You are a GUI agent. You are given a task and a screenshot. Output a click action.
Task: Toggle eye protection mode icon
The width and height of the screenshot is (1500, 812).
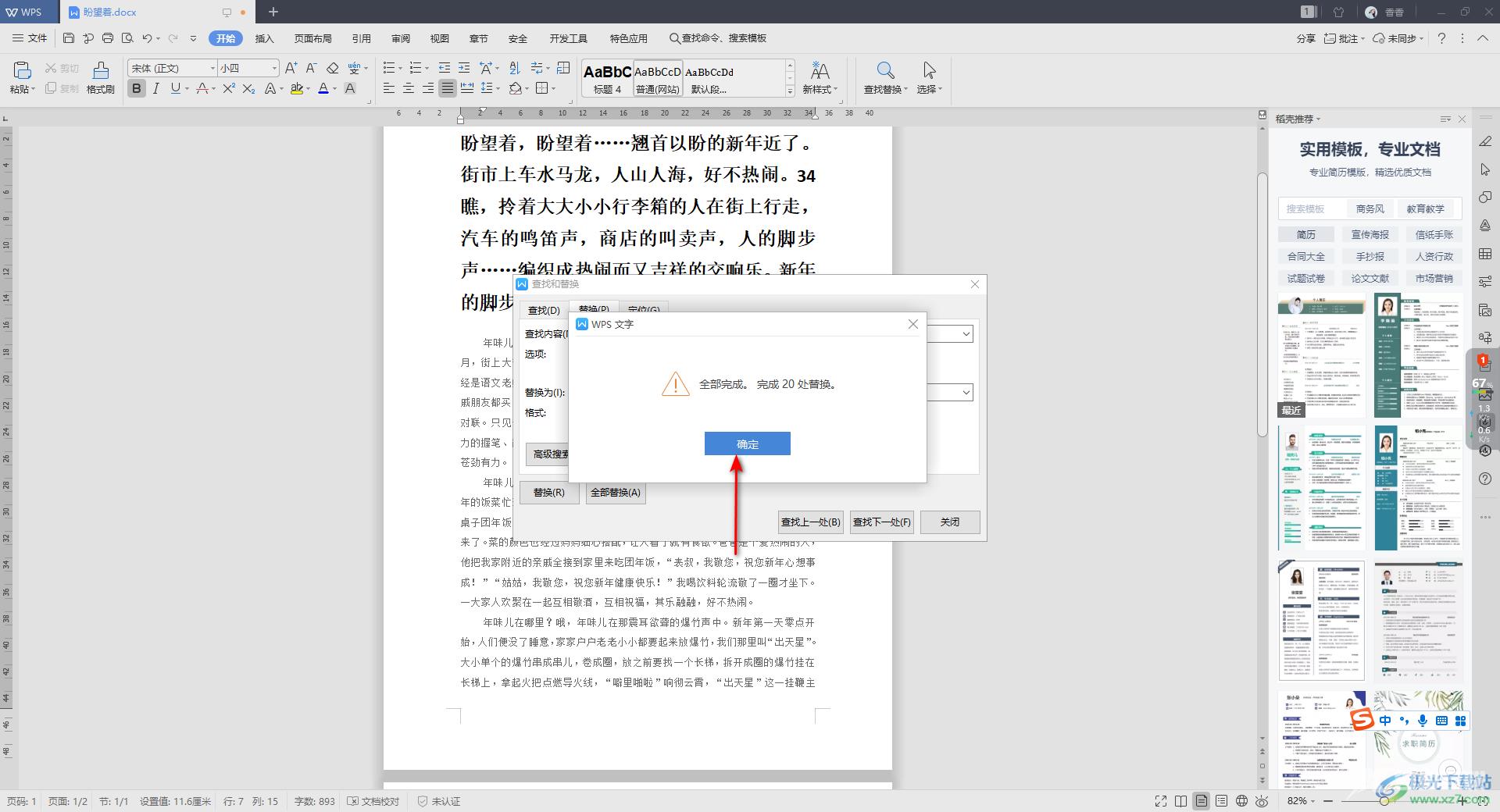click(1262, 801)
